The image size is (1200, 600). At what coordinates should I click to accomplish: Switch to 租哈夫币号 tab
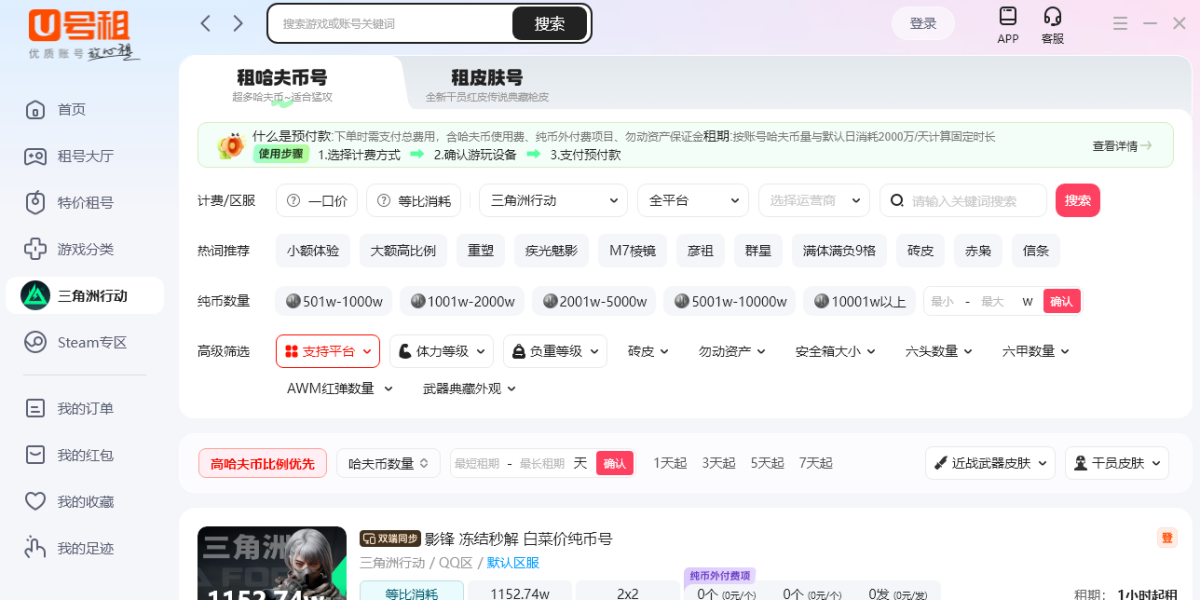(282, 83)
